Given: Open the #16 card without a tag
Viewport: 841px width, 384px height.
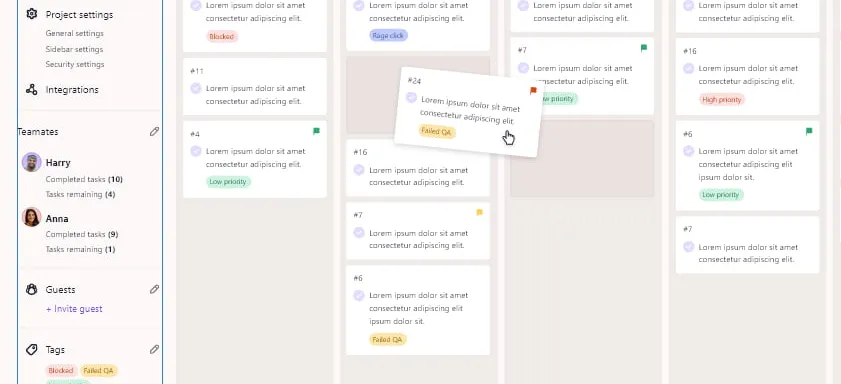Looking at the screenshot, I should coord(418,168).
